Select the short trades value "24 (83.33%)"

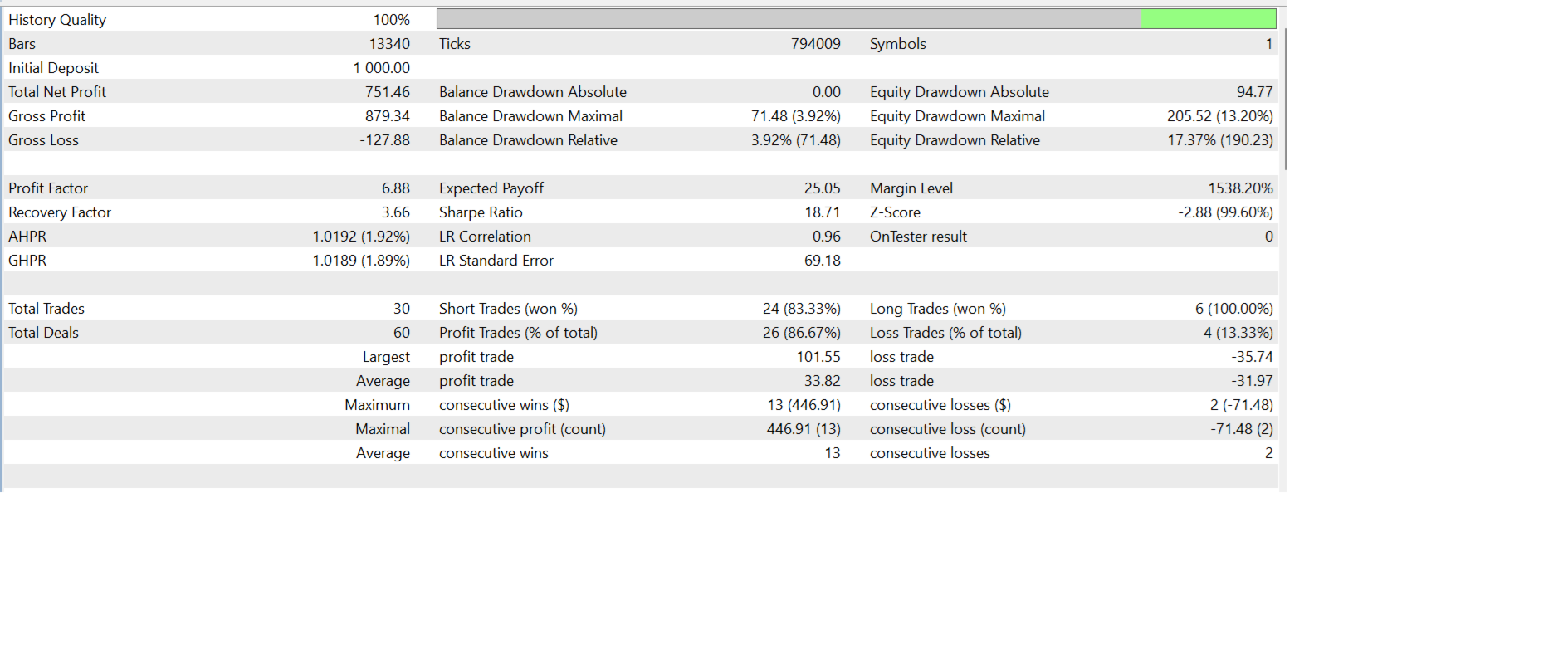coord(801,309)
